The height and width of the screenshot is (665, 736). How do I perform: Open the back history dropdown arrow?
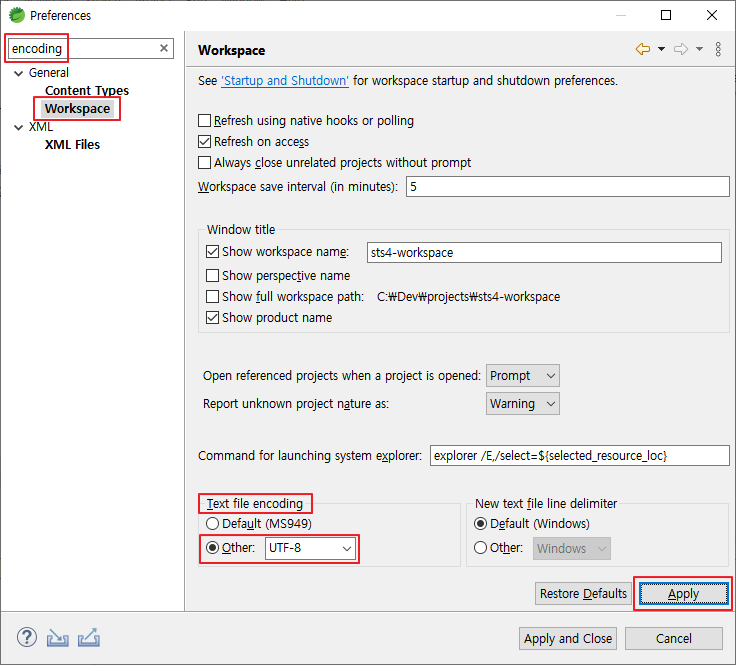(661, 49)
